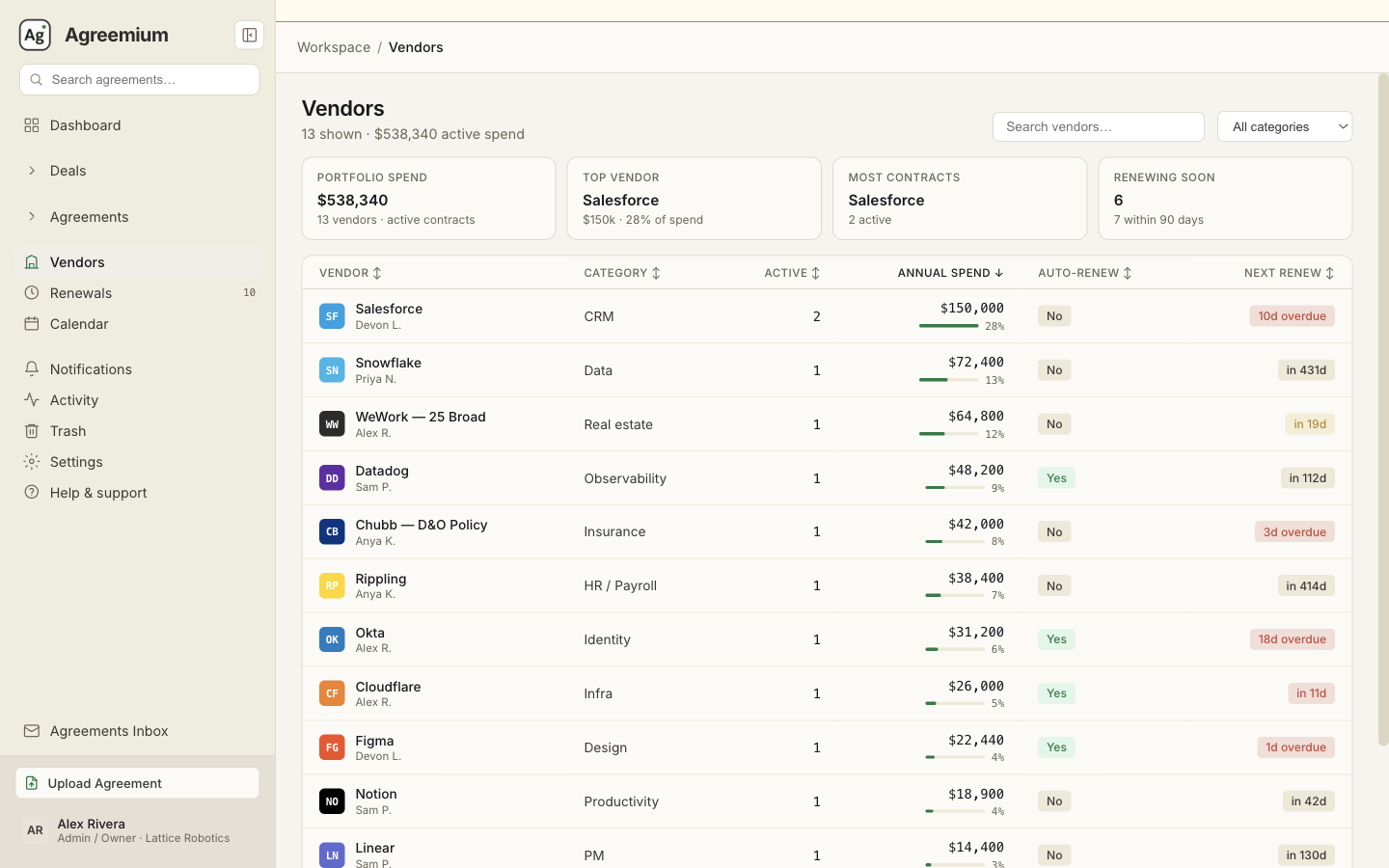Click Datadog 9% spend progress bar
The width and height of the screenshot is (1389, 868).
click(x=955, y=488)
